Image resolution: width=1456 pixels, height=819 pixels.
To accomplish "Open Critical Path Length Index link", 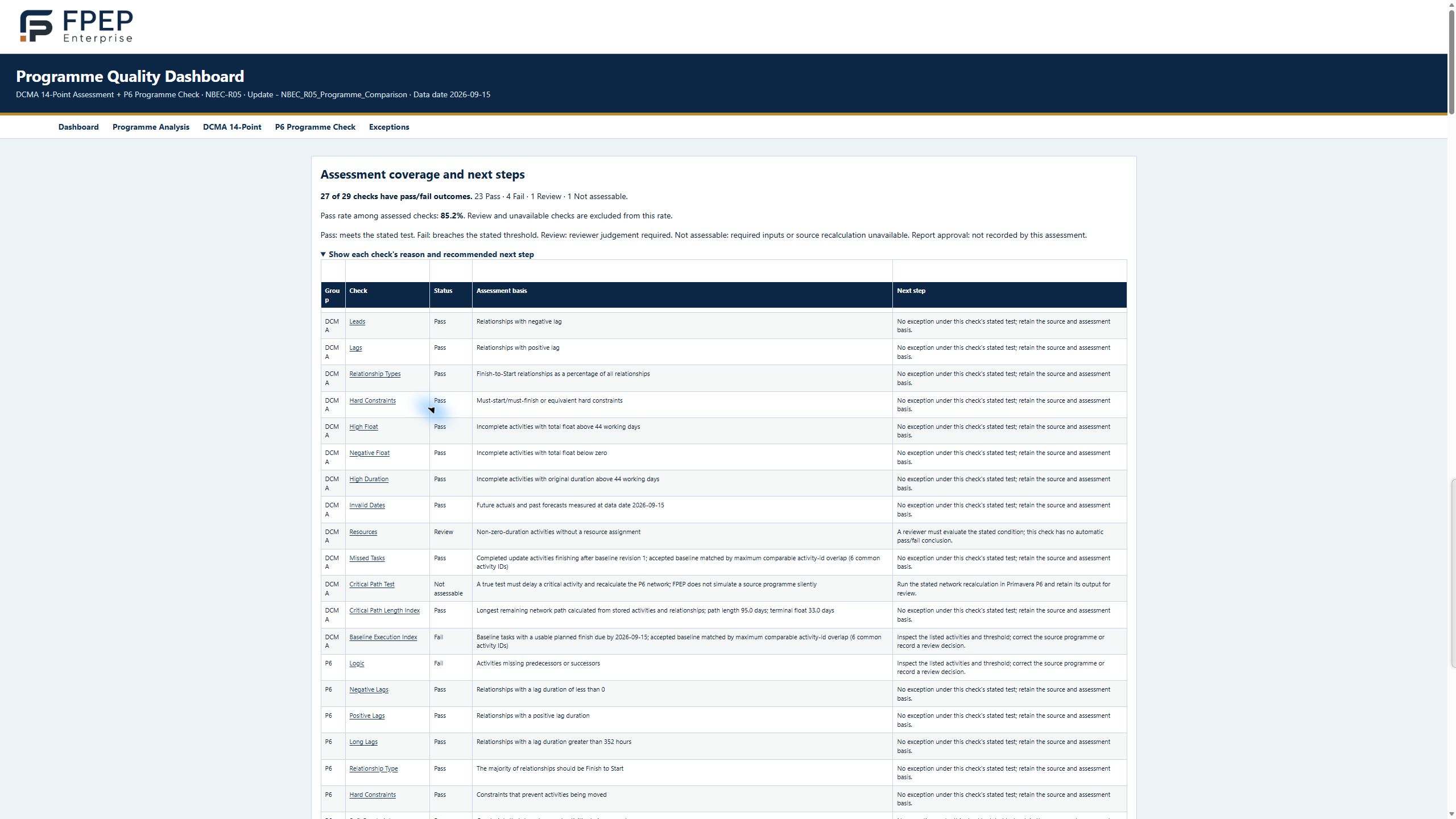I will pos(384,610).
